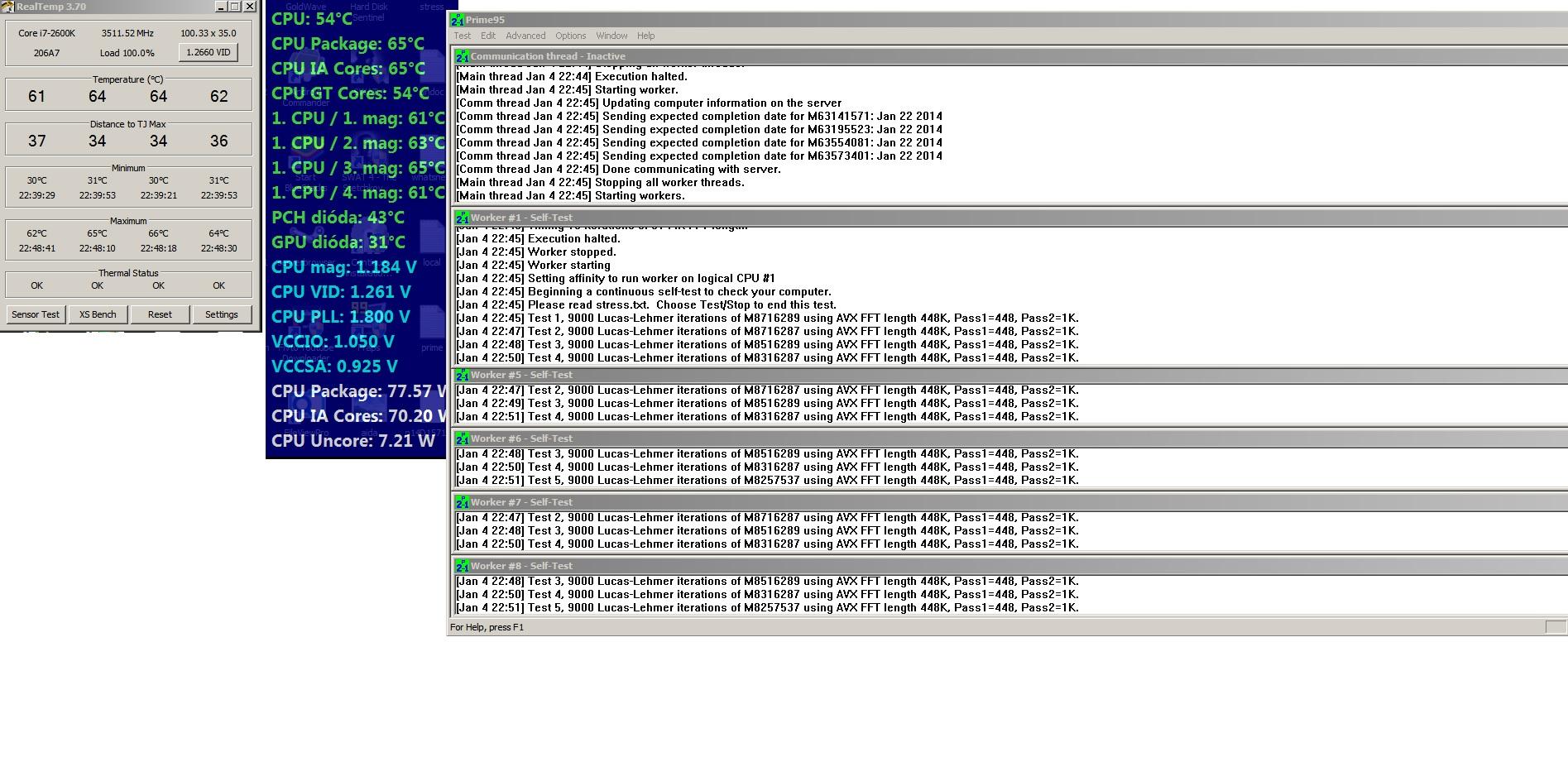Image resolution: width=1568 pixels, height=757 pixels.
Task: Maximize the RealTemp window
Action: point(235,7)
